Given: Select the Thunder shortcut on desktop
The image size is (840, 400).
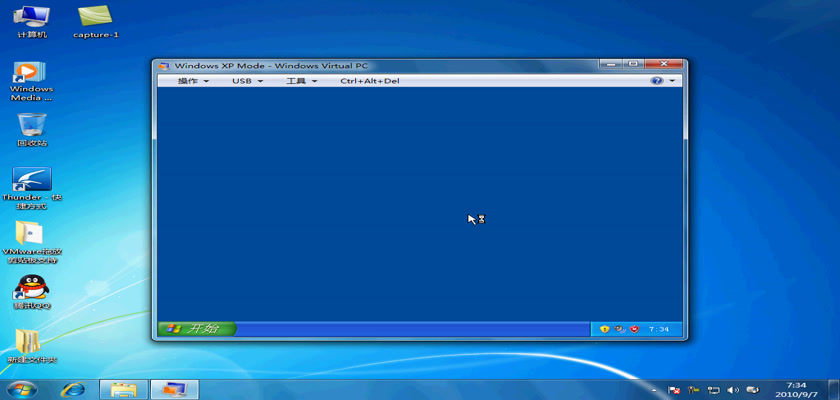Looking at the screenshot, I should pyautogui.click(x=32, y=185).
